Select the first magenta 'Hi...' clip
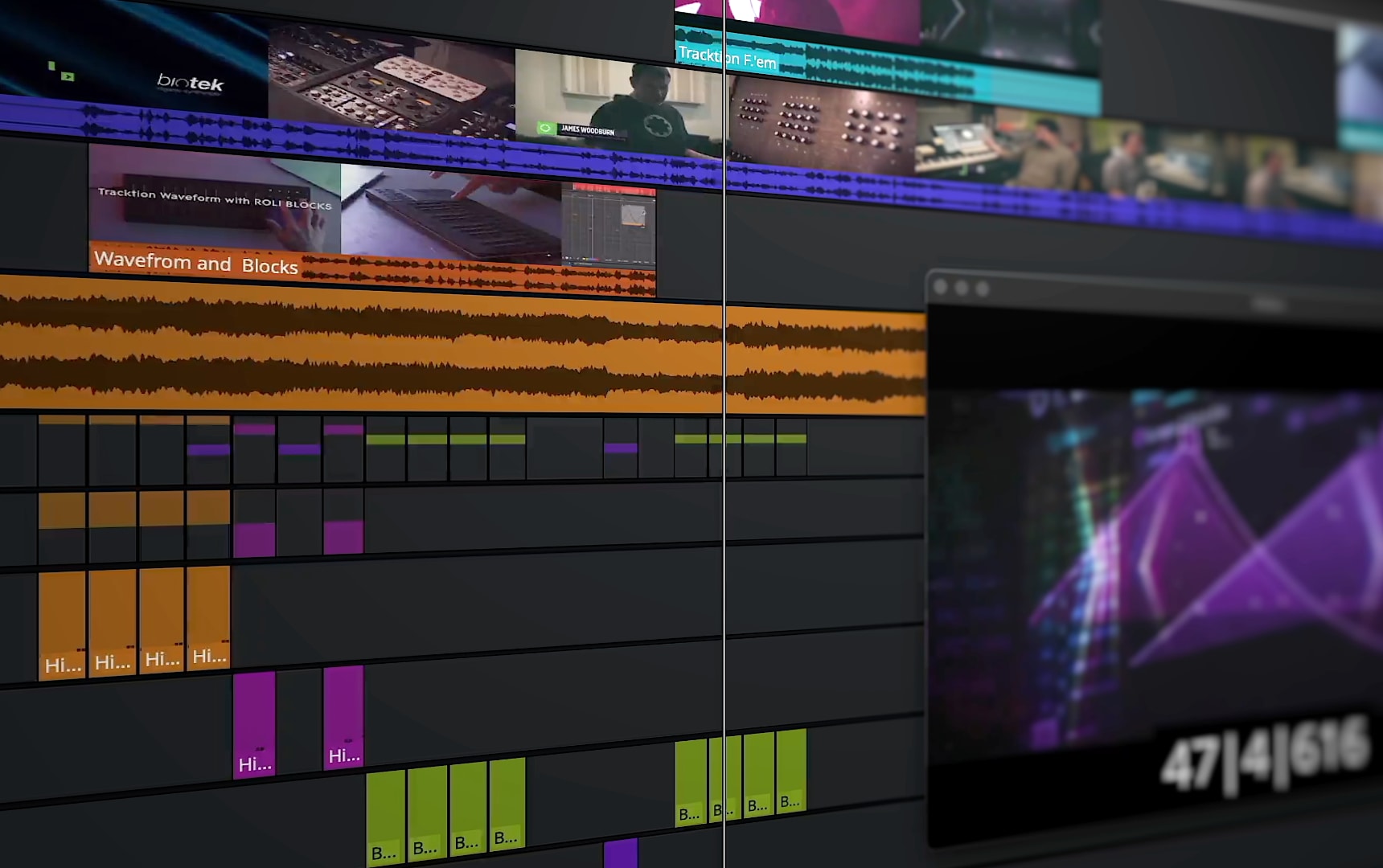This screenshot has height=868, width=1383. tap(254, 725)
